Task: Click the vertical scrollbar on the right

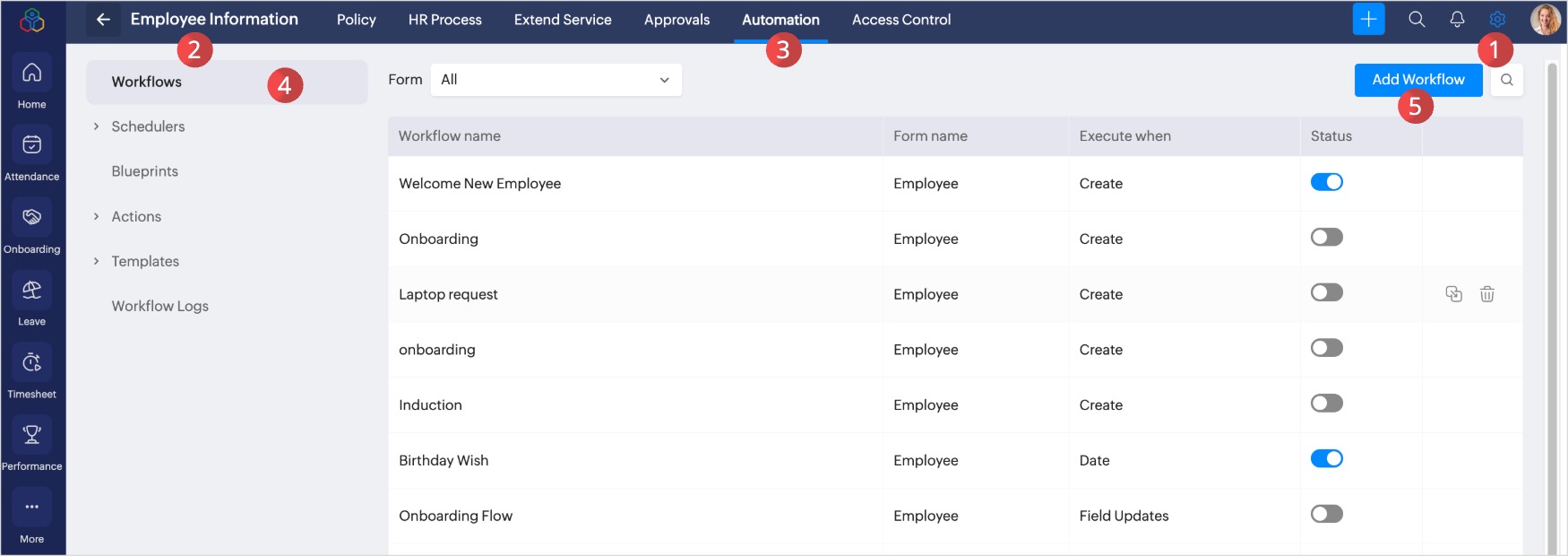Action: [1552, 305]
